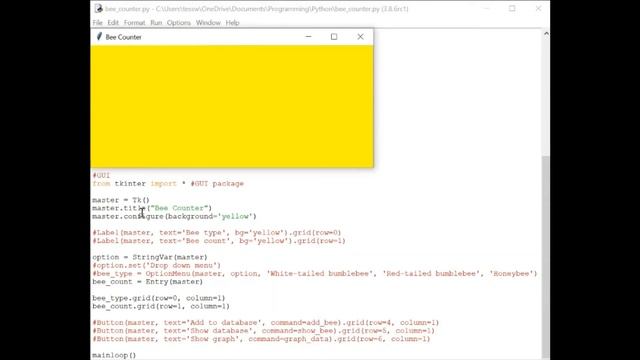The height and width of the screenshot is (360, 640).
Task: Click the 'option = StringVar(master)' line
Action: pyautogui.click(x=150, y=257)
